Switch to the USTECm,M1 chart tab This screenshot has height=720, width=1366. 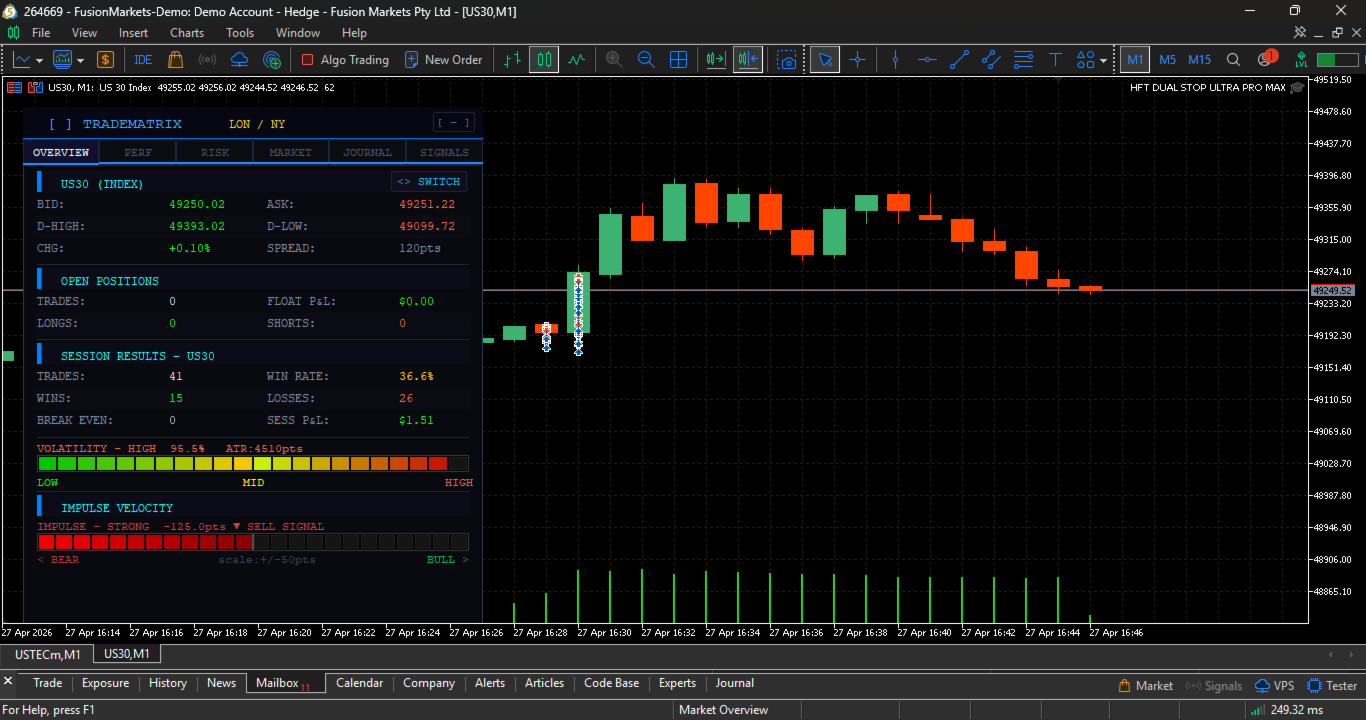pos(48,654)
